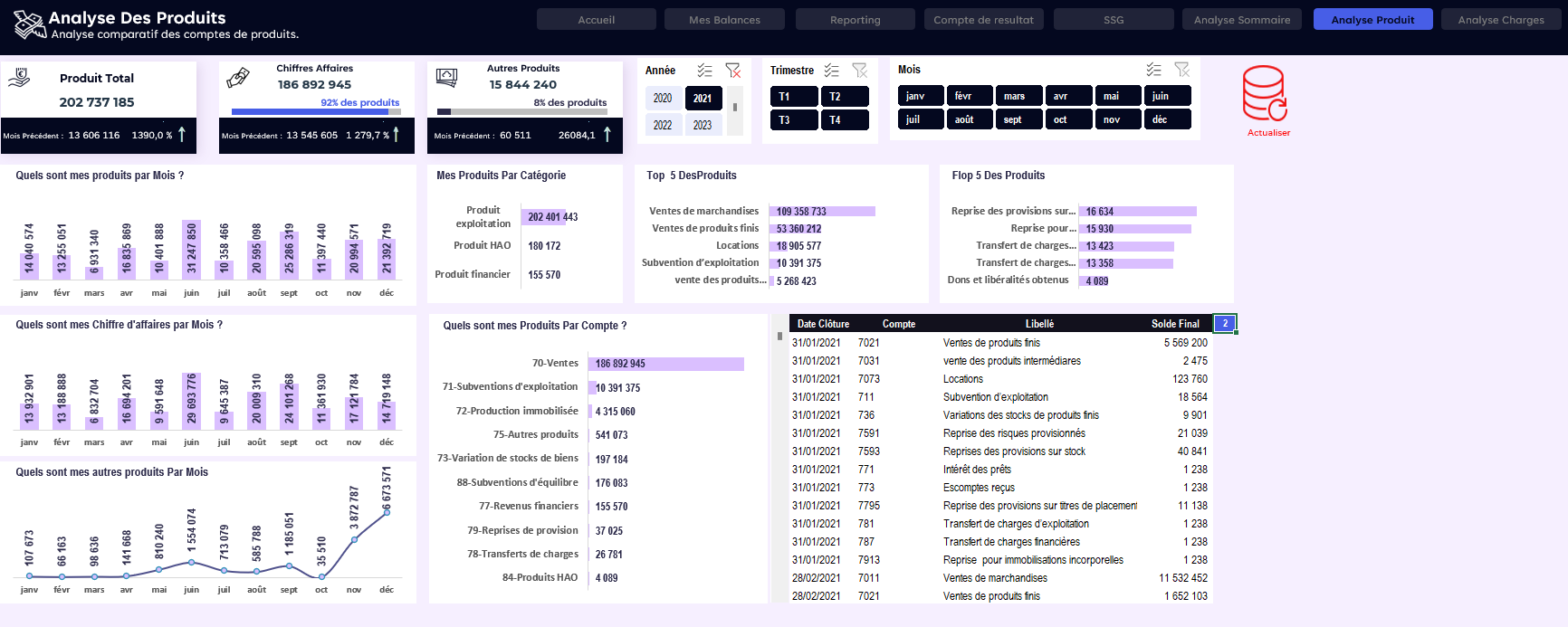Image resolution: width=1568 pixels, height=627 pixels.
Task: Clear the Année slicer filter
Action: point(733,71)
